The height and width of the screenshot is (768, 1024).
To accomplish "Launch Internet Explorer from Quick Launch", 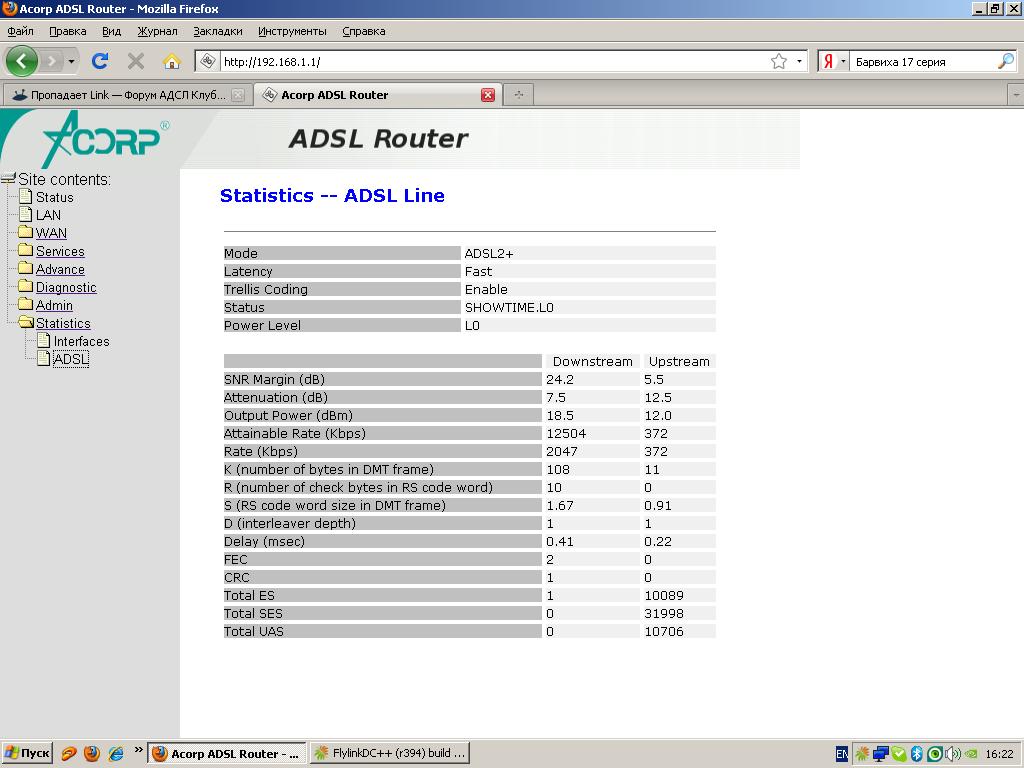I will (x=116, y=754).
